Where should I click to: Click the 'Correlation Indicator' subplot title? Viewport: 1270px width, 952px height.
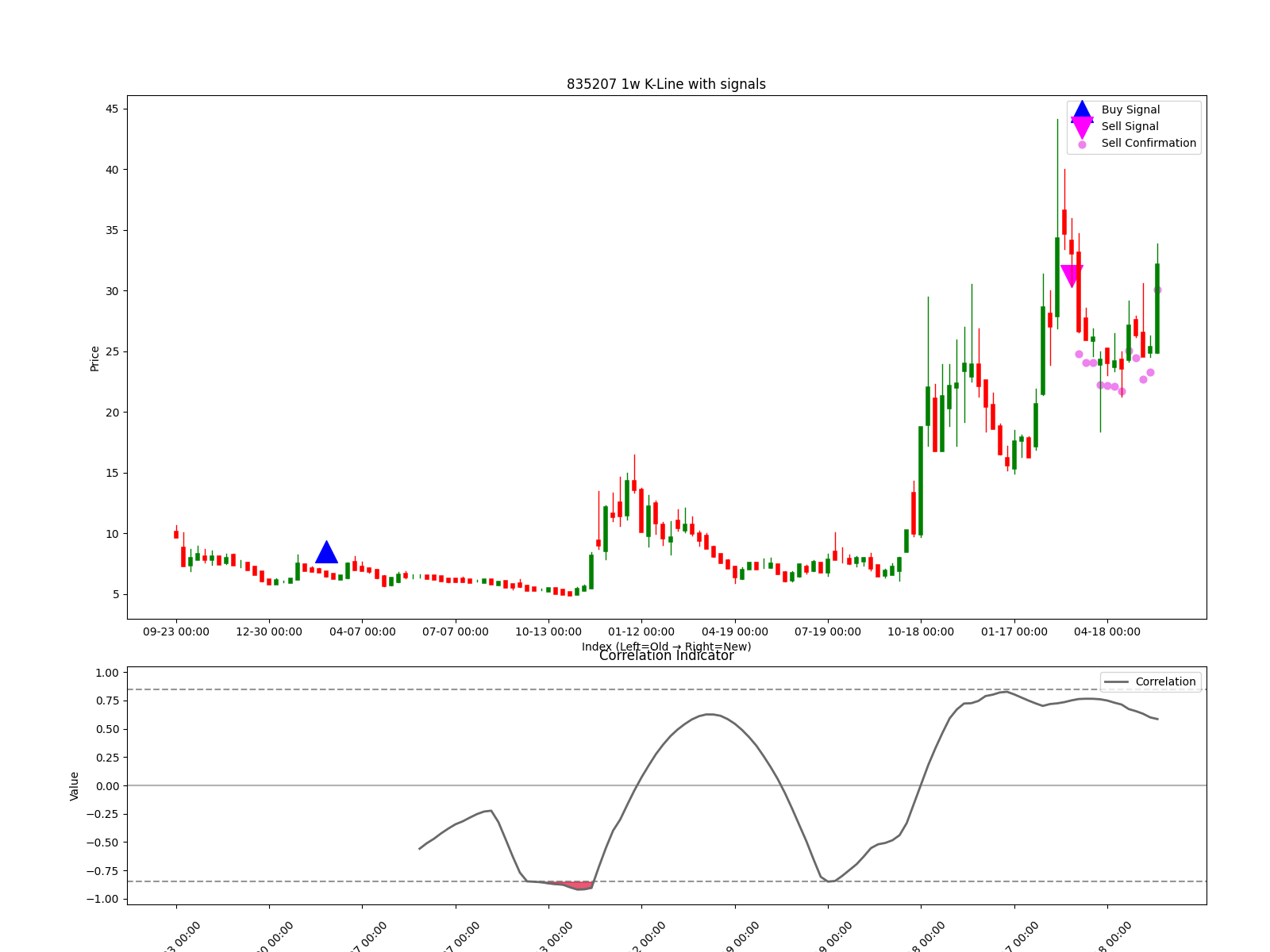coord(666,655)
